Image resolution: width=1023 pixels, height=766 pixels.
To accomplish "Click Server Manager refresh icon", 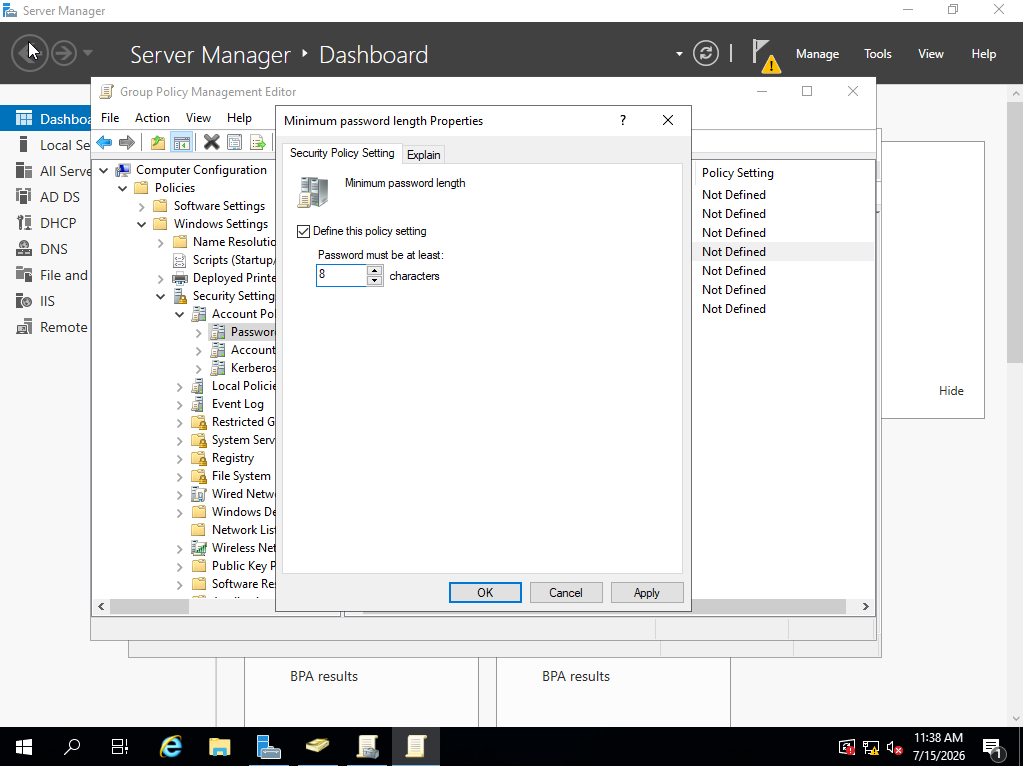I will coord(705,53).
